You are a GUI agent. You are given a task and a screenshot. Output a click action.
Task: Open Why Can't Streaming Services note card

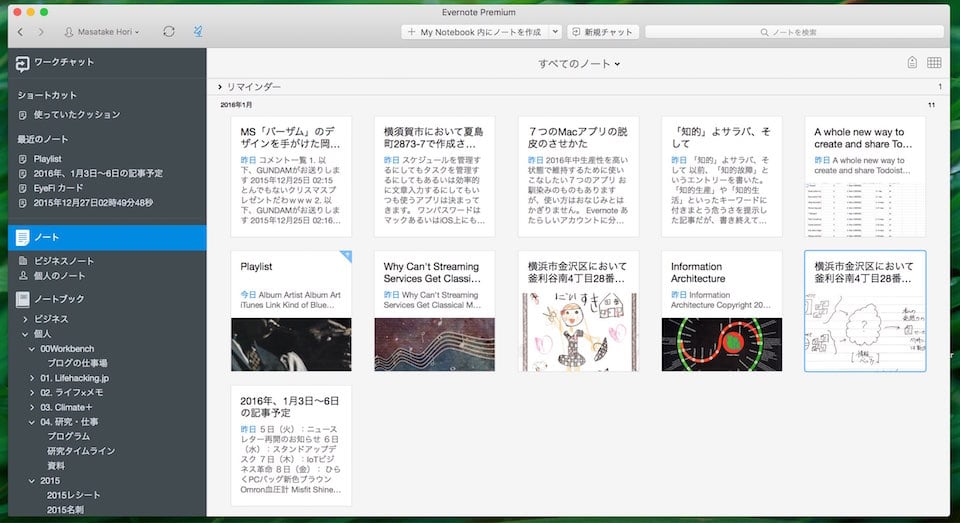435,311
